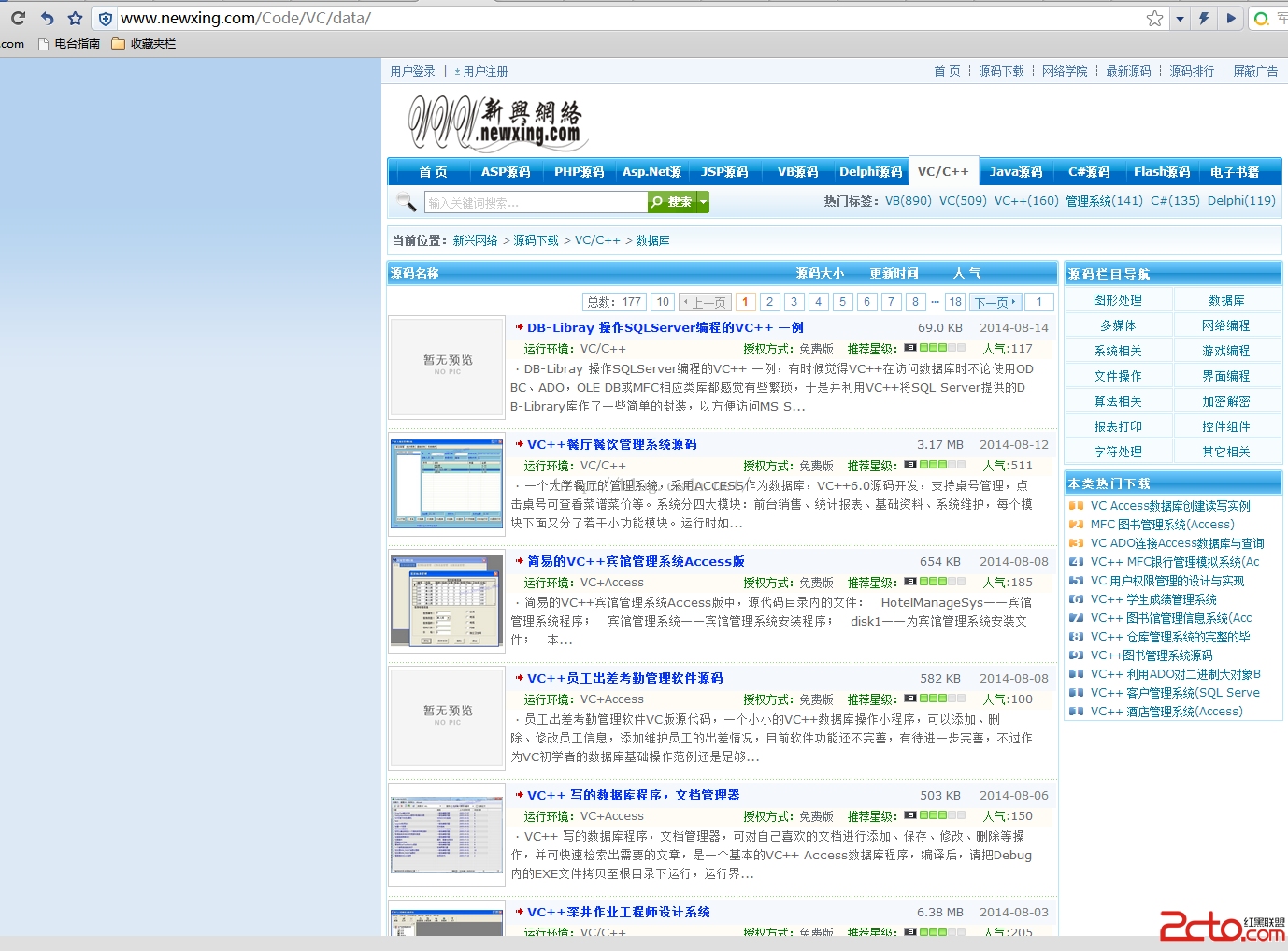Click the keyword search input field
Image resolution: width=1288 pixels, height=951 pixels.
pyautogui.click(x=536, y=202)
